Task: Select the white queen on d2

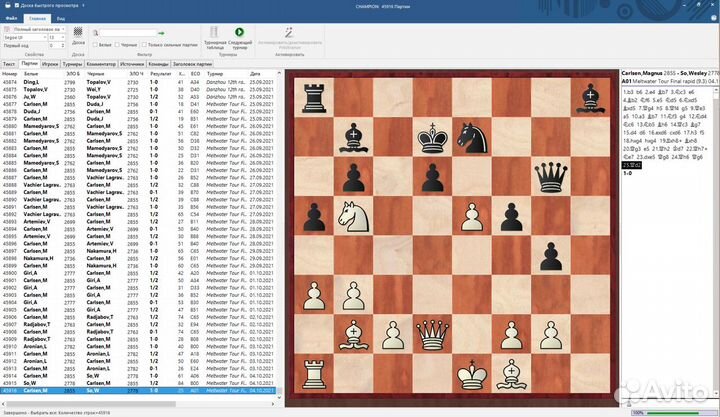Action: 433,335
